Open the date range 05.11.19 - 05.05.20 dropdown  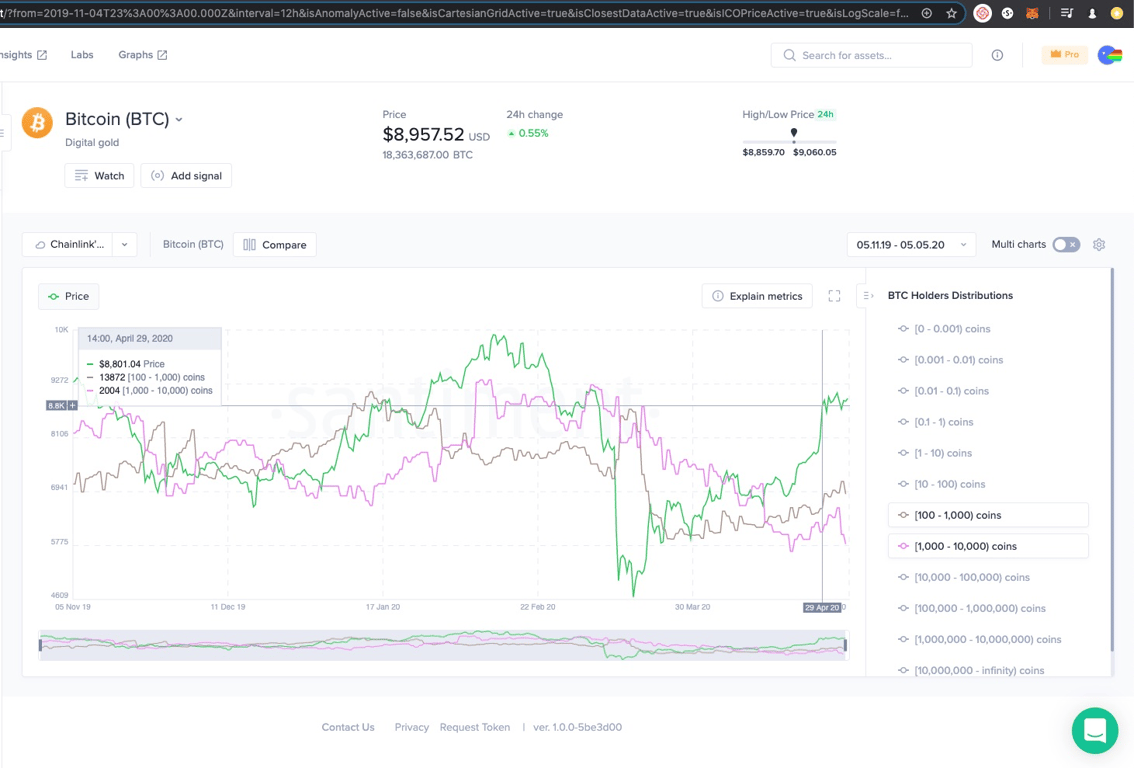point(910,244)
